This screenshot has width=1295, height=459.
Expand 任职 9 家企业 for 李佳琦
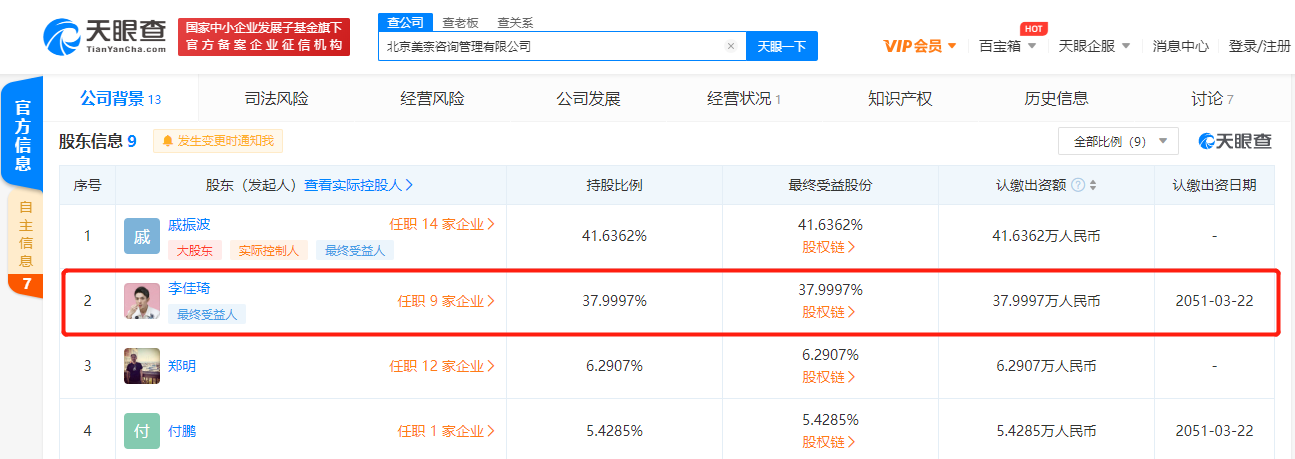(x=447, y=300)
